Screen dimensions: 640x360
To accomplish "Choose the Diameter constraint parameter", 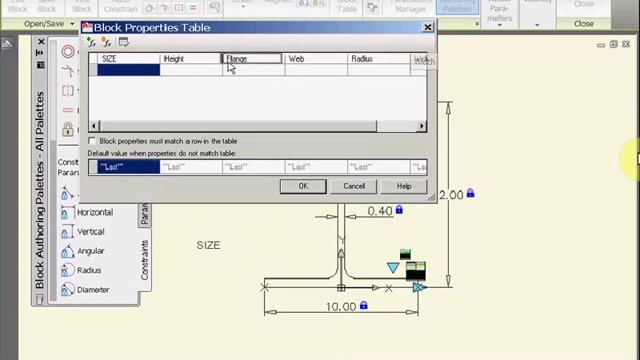I will 85,290.
